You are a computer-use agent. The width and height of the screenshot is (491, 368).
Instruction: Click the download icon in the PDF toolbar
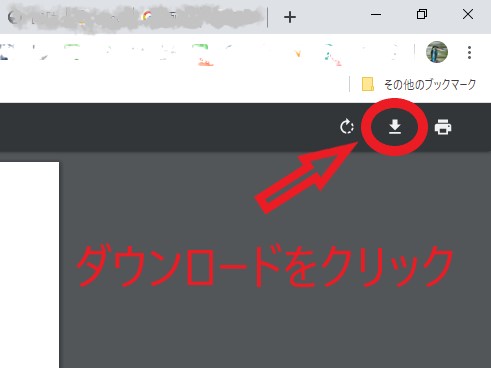coord(395,127)
